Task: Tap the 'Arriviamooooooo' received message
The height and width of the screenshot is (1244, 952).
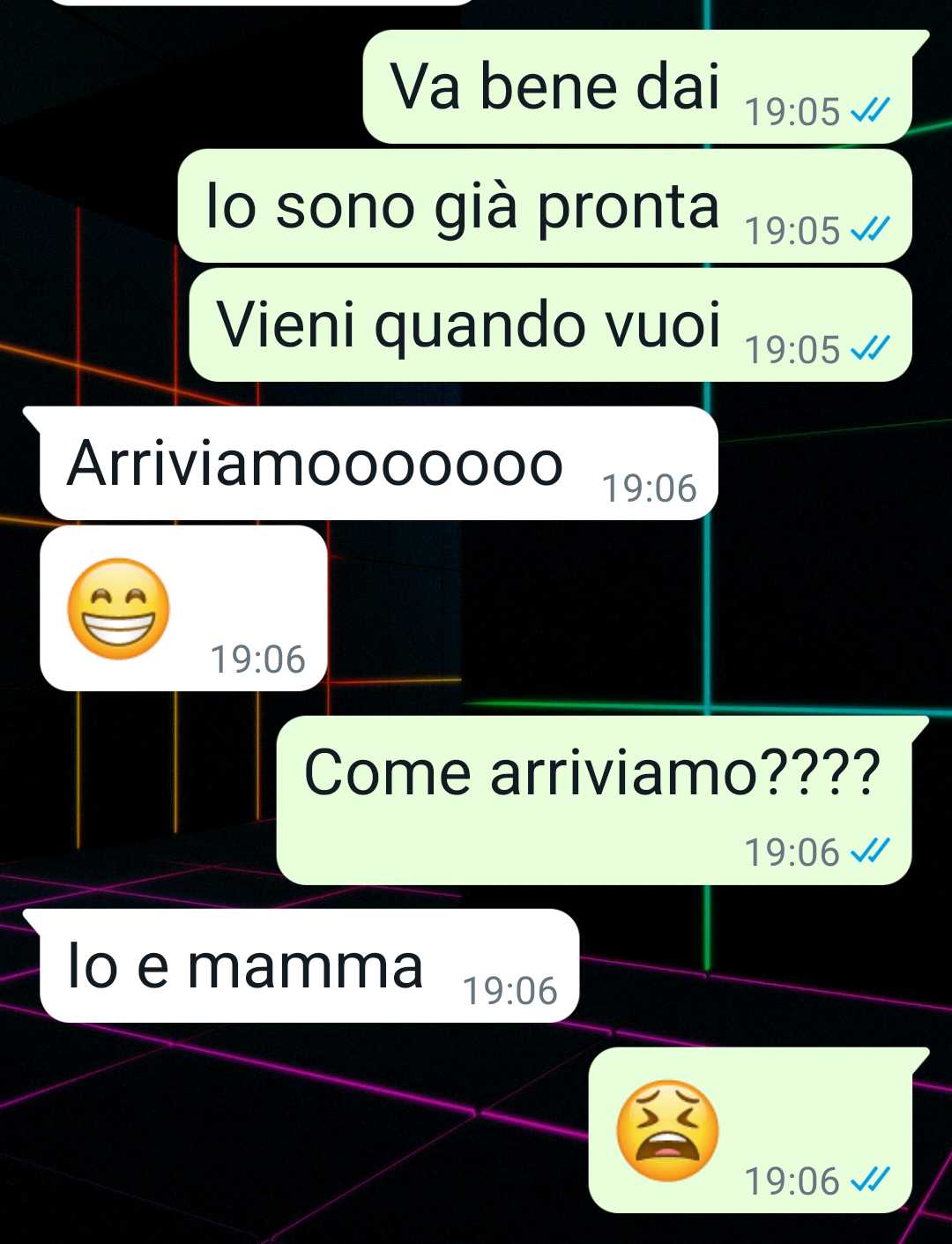Action: pos(370,463)
